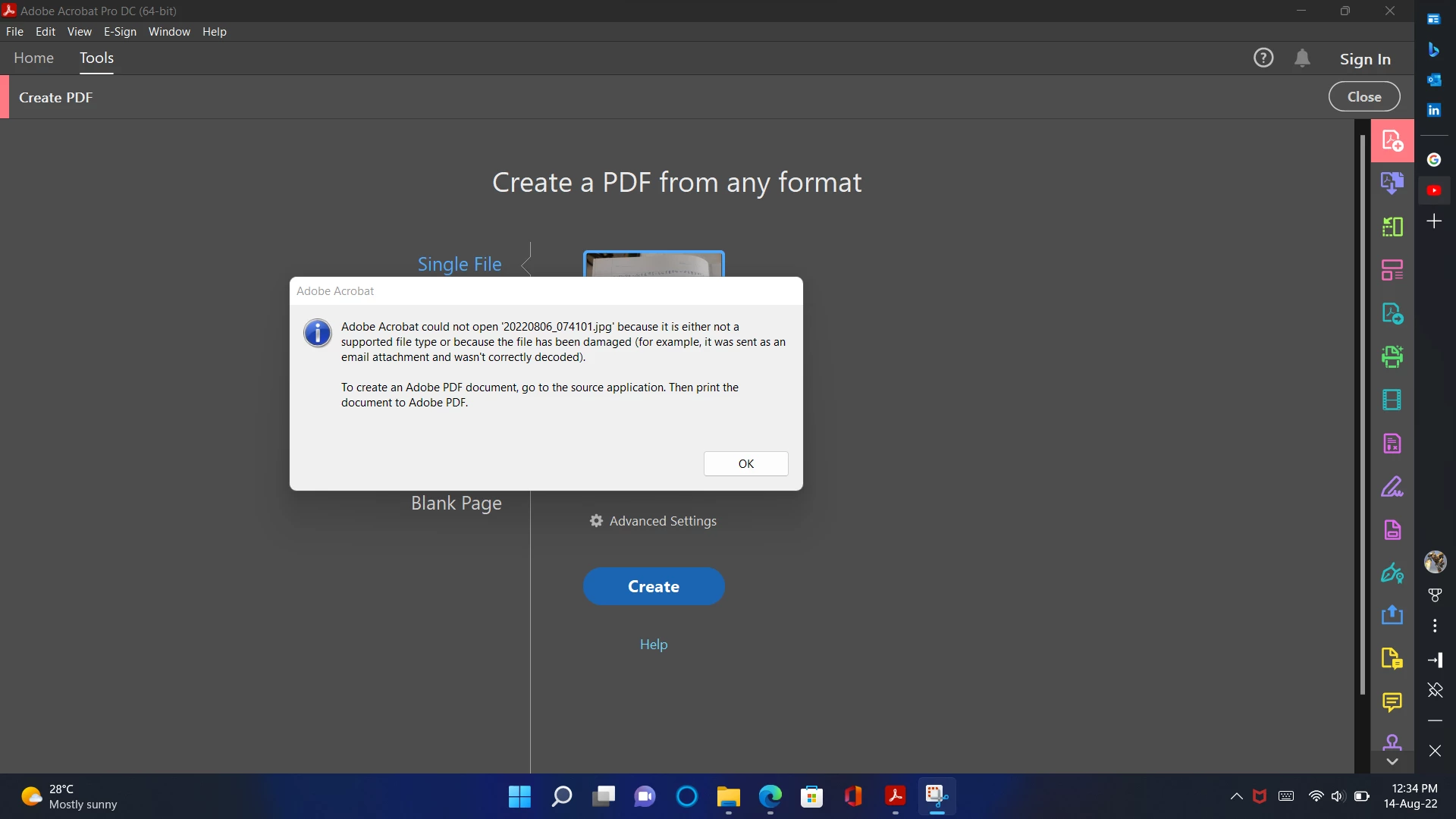Click the notifications bell icon
1456x819 pixels.
point(1302,58)
